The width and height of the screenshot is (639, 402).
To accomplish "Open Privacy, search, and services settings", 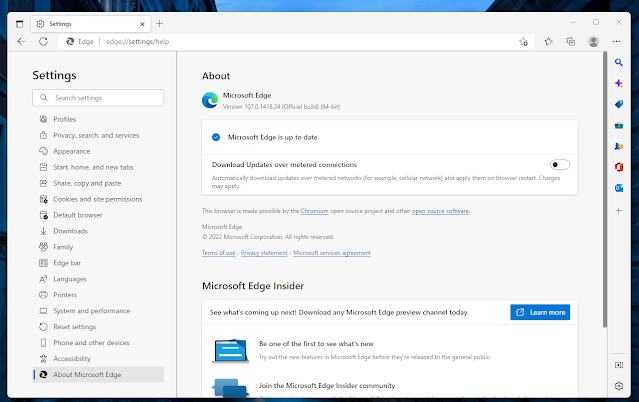I will (96, 135).
